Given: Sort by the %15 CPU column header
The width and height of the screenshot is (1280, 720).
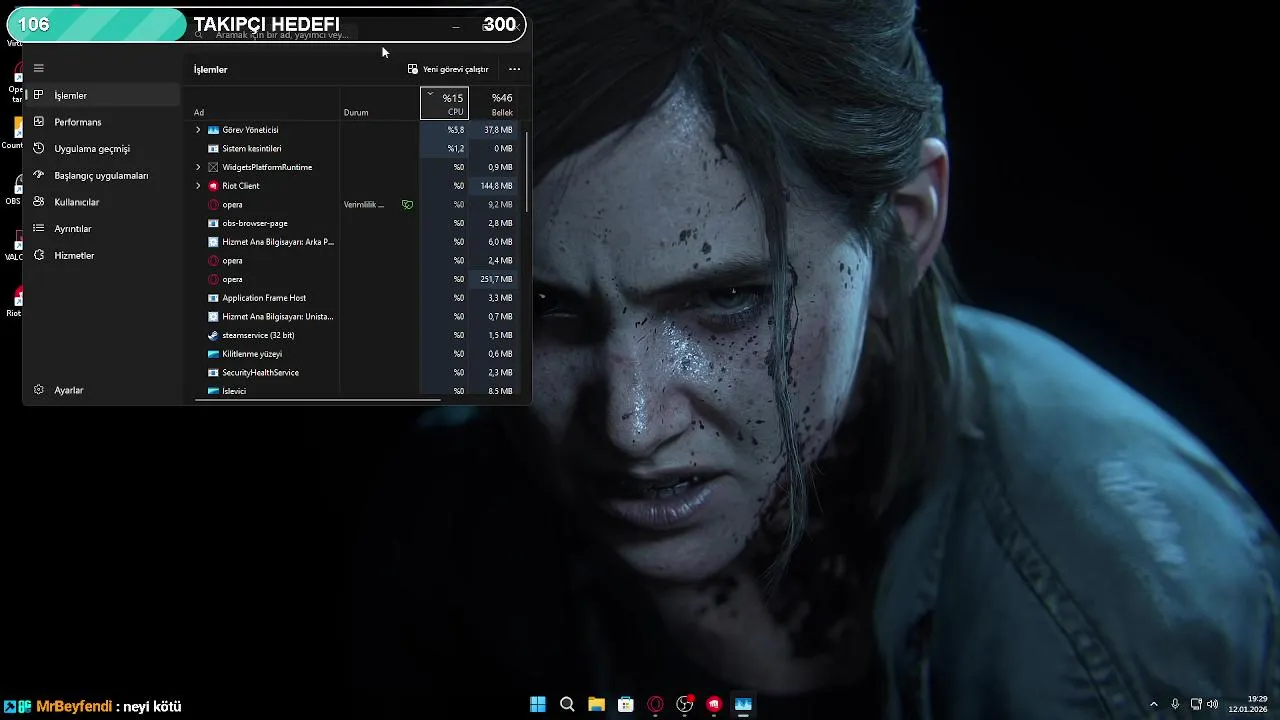Looking at the screenshot, I should click(445, 103).
